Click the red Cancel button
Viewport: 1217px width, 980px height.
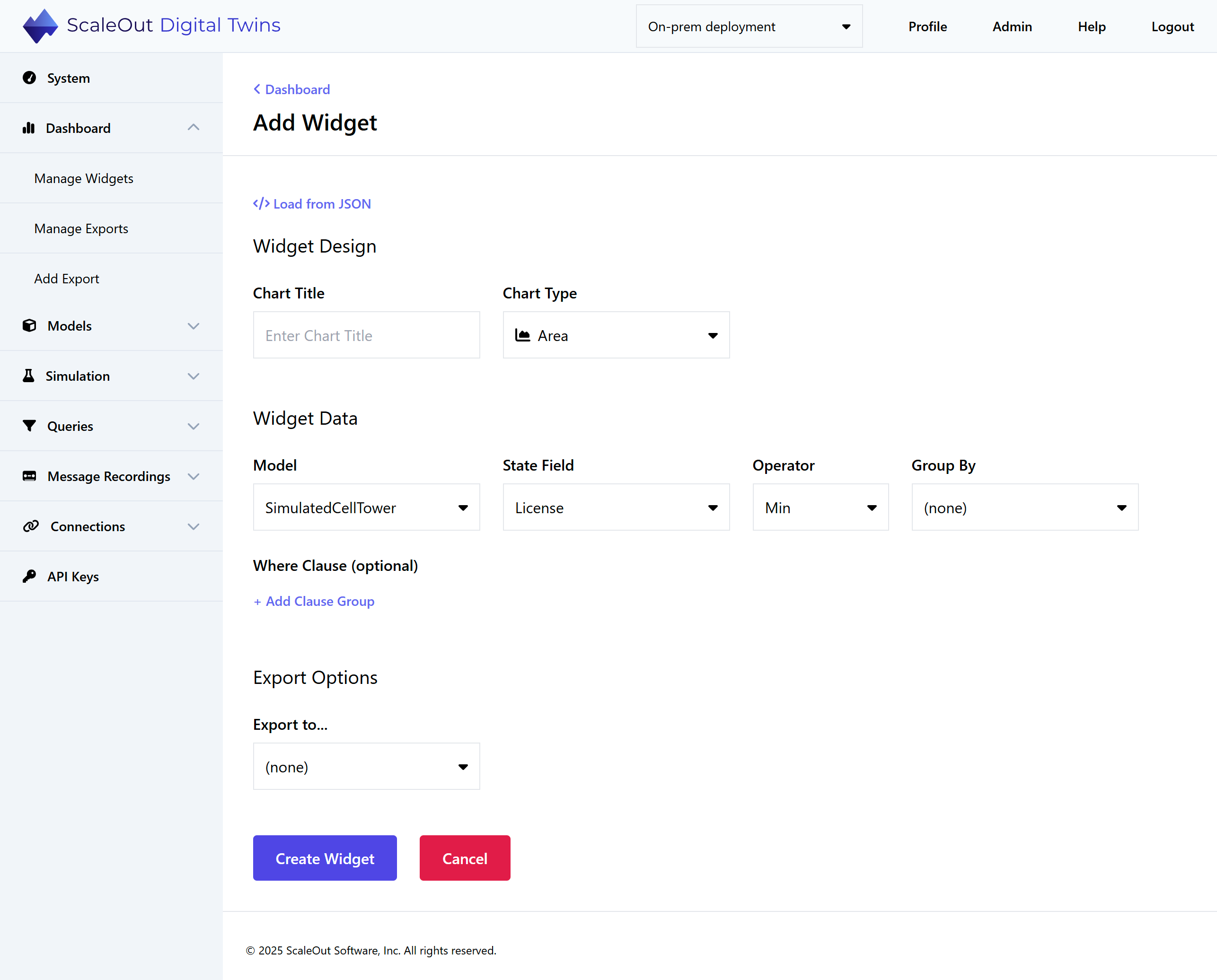coord(465,858)
